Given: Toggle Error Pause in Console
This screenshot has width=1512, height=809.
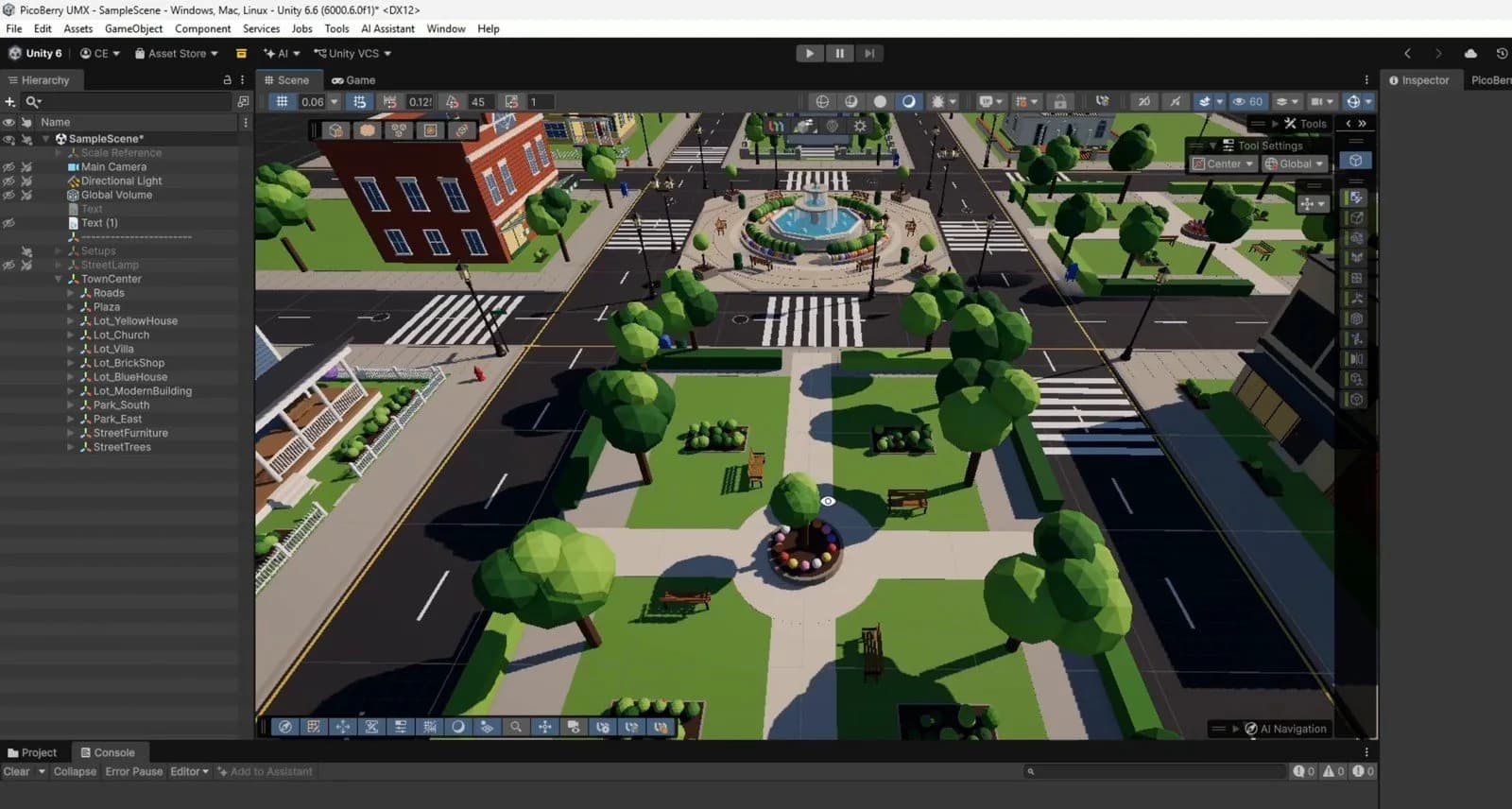Looking at the screenshot, I should point(134,772).
